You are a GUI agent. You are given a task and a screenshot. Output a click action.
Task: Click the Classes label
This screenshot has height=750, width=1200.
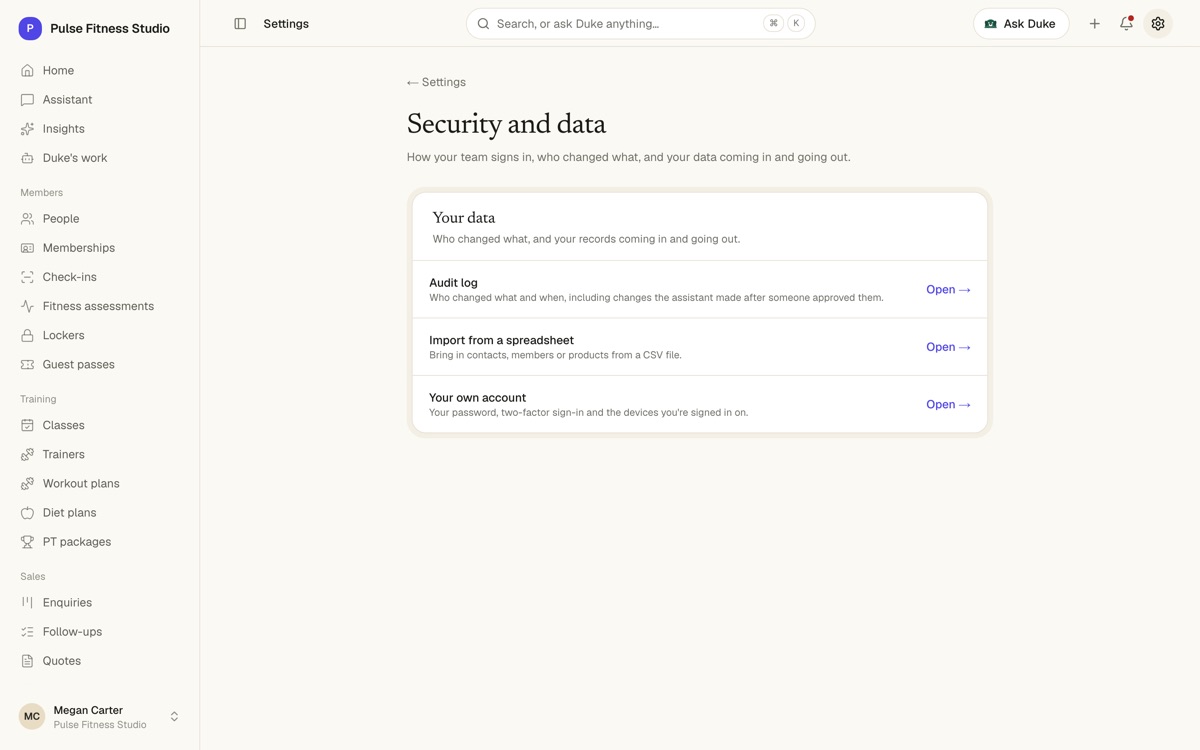[64, 425]
